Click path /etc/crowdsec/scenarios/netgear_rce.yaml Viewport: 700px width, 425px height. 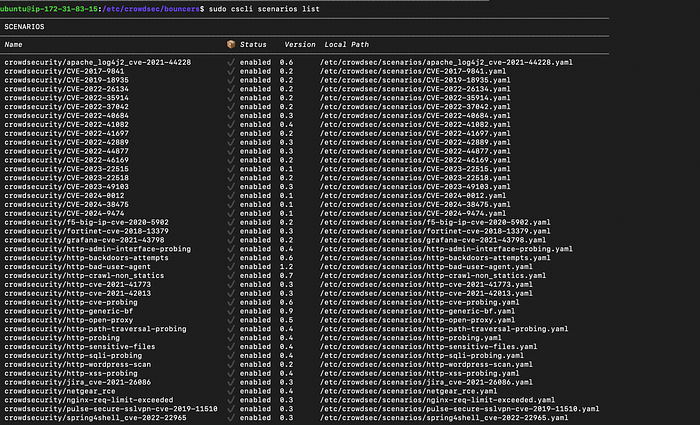click(408, 392)
